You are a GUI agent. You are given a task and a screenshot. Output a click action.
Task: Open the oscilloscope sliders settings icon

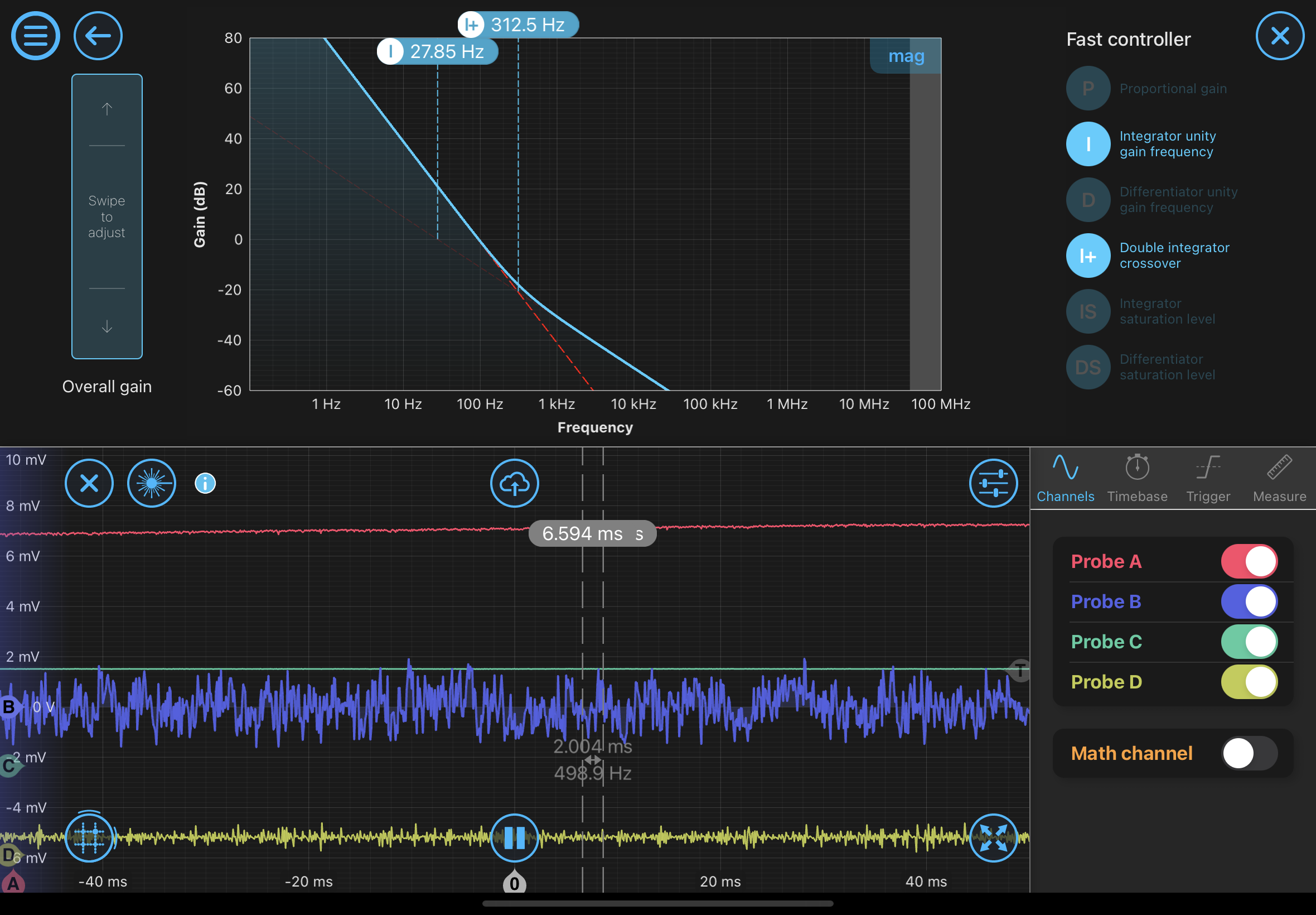click(x=994, y=483)
